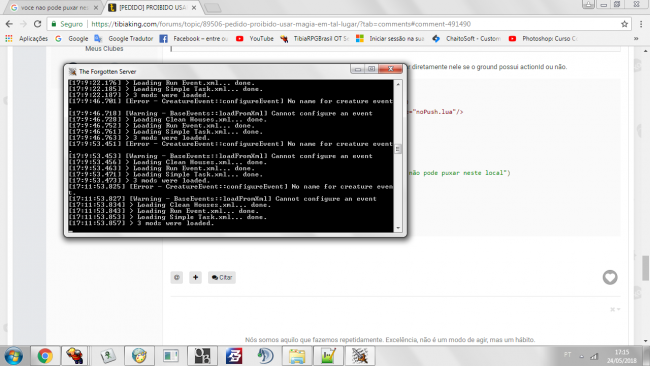
Task: Click the address bar URL field
Action: coord(281,24)
